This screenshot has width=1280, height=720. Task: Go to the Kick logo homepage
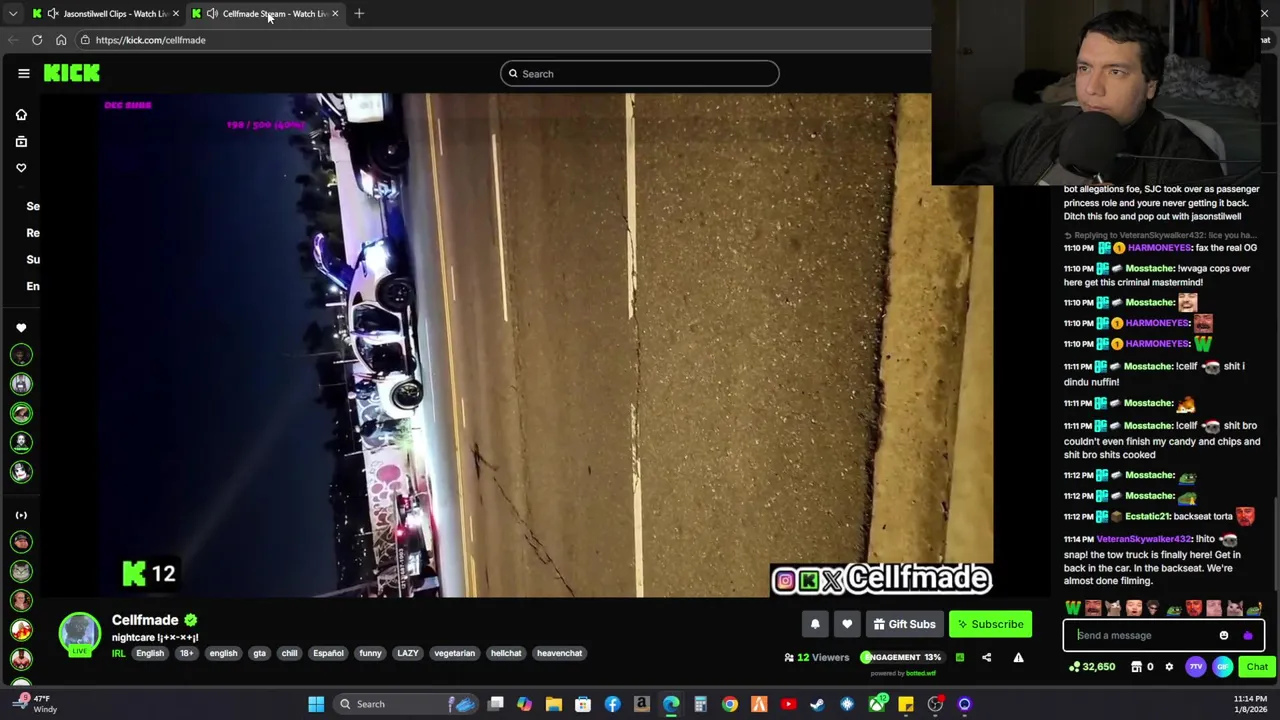71,73
